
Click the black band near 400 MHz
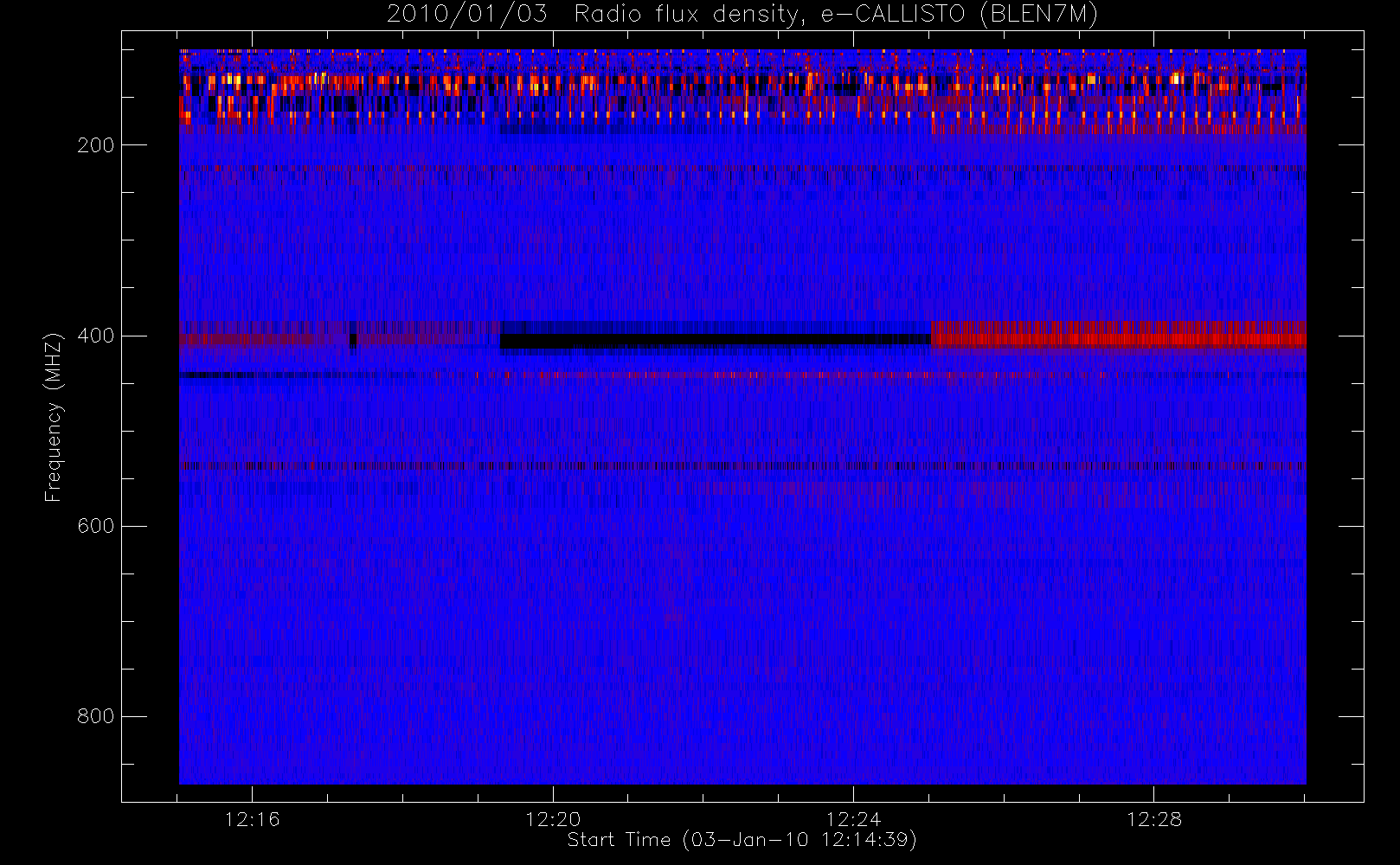click(715, 340)
